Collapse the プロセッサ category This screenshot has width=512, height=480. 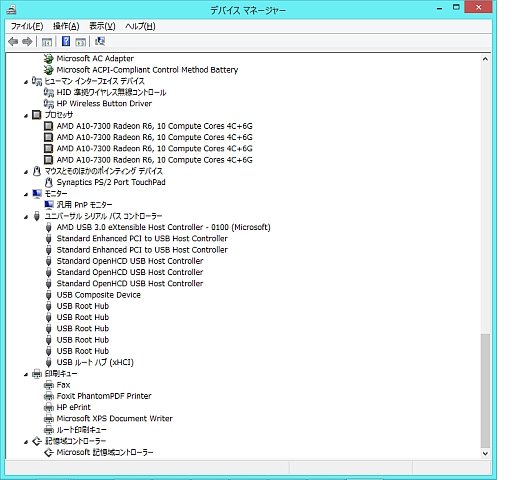[x=26, y=116]
